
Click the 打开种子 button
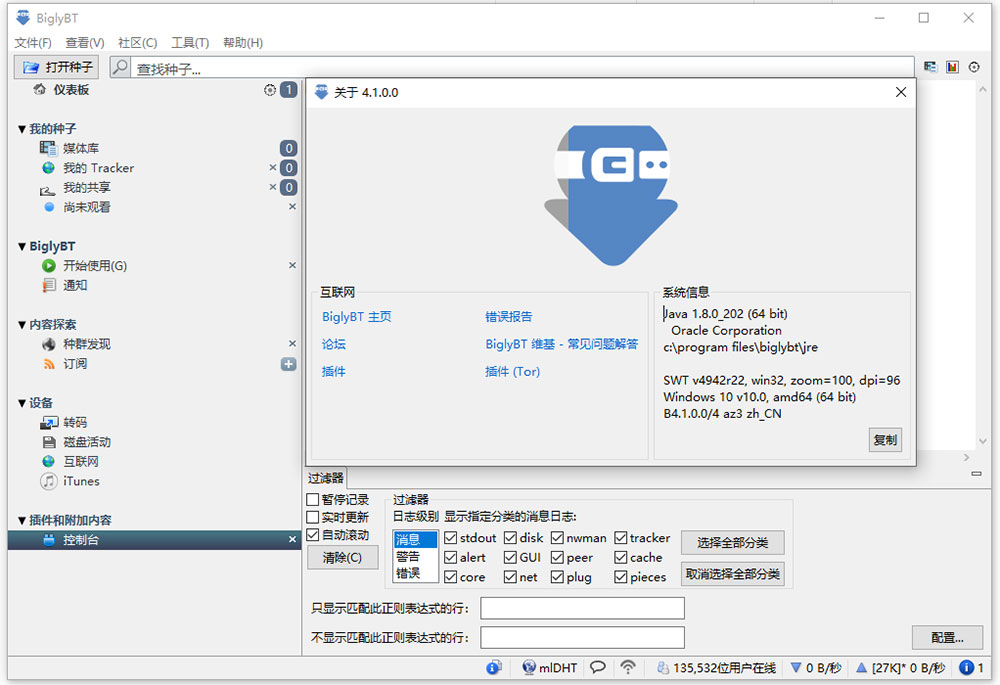click(x=57, y=67)
